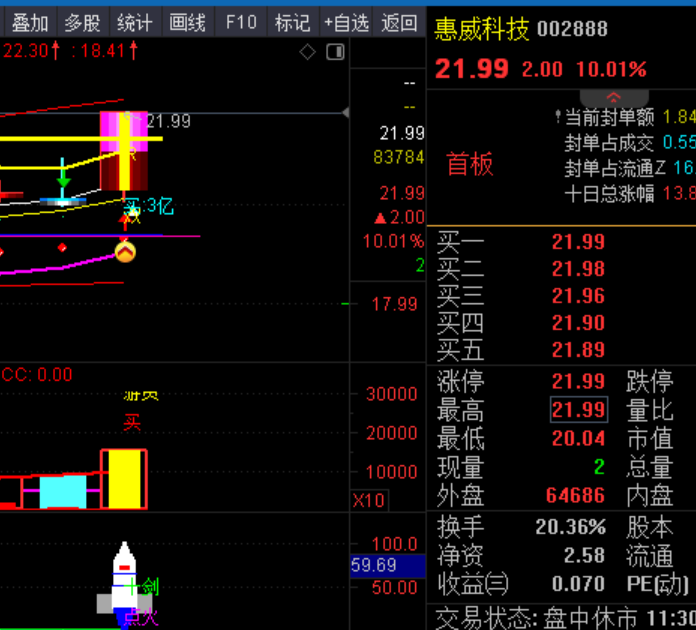696x630 pixels.
Task: Collapse the panel with red up chevron
Action: point(614,97)
